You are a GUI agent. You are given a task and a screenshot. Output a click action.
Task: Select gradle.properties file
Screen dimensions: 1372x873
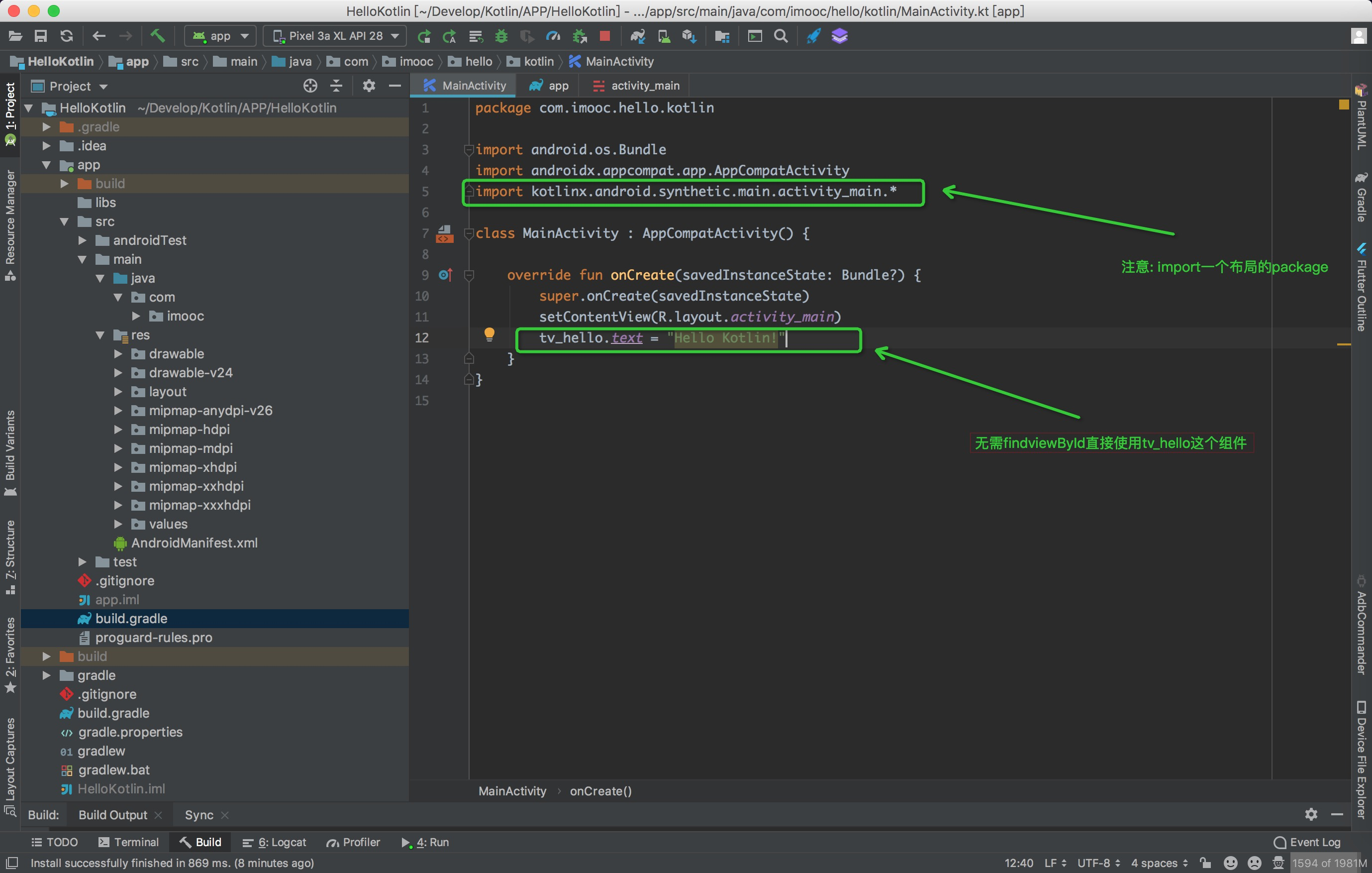pyautogui.click(x=130, y=732)
